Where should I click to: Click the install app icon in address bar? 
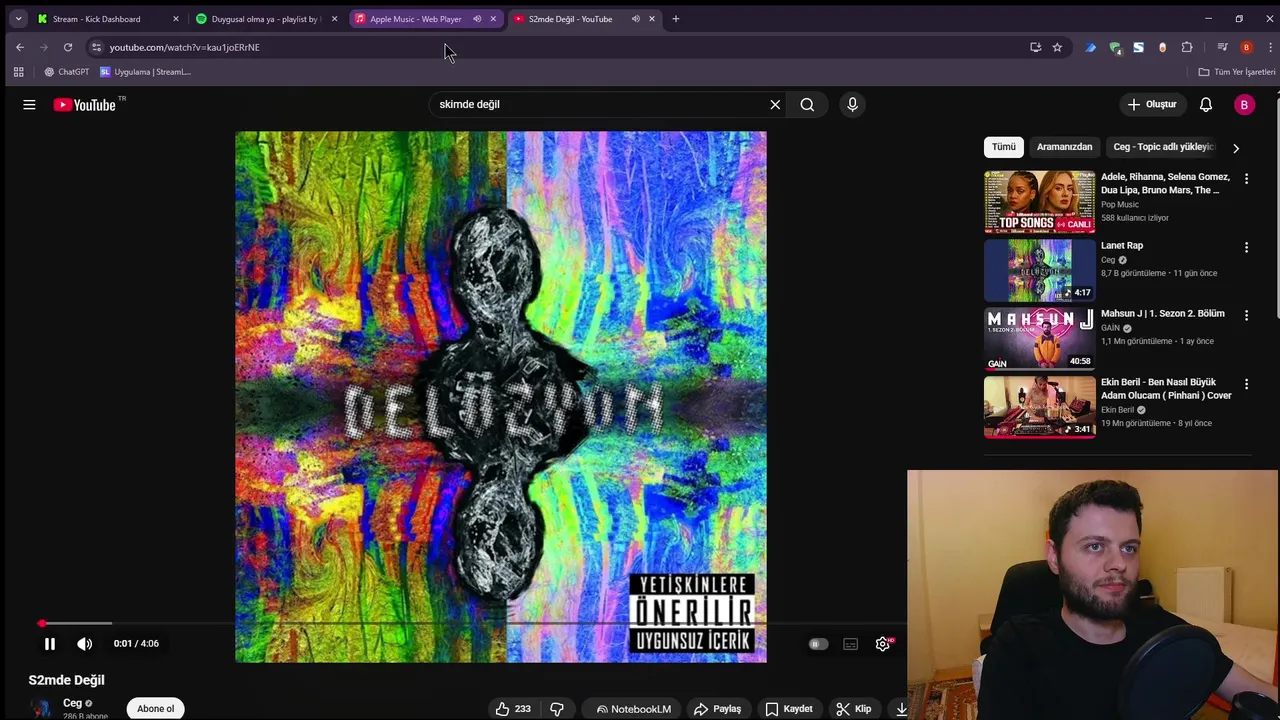click(1035, 47)
